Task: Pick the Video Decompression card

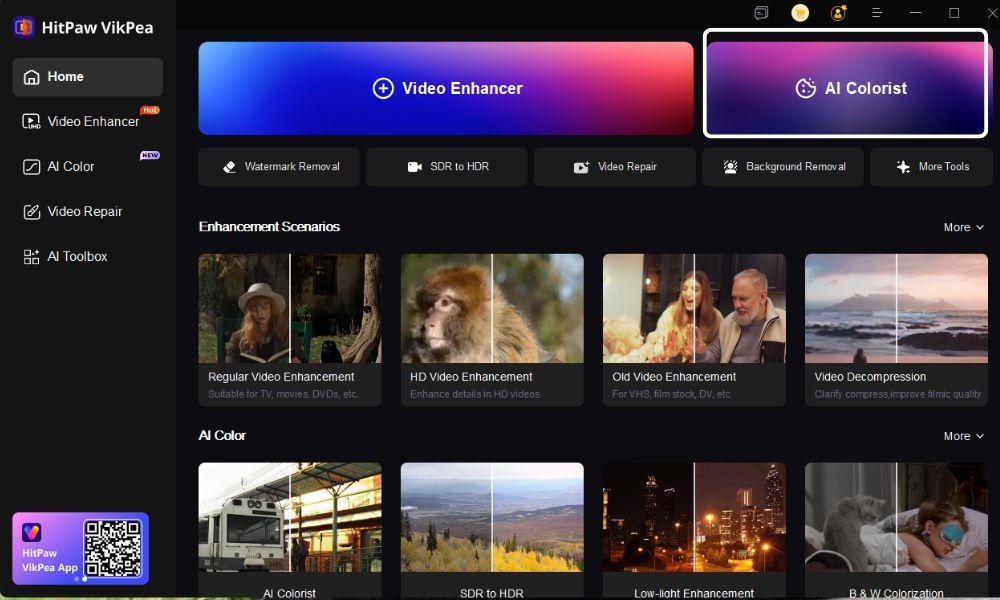Action: pos(896,330)
